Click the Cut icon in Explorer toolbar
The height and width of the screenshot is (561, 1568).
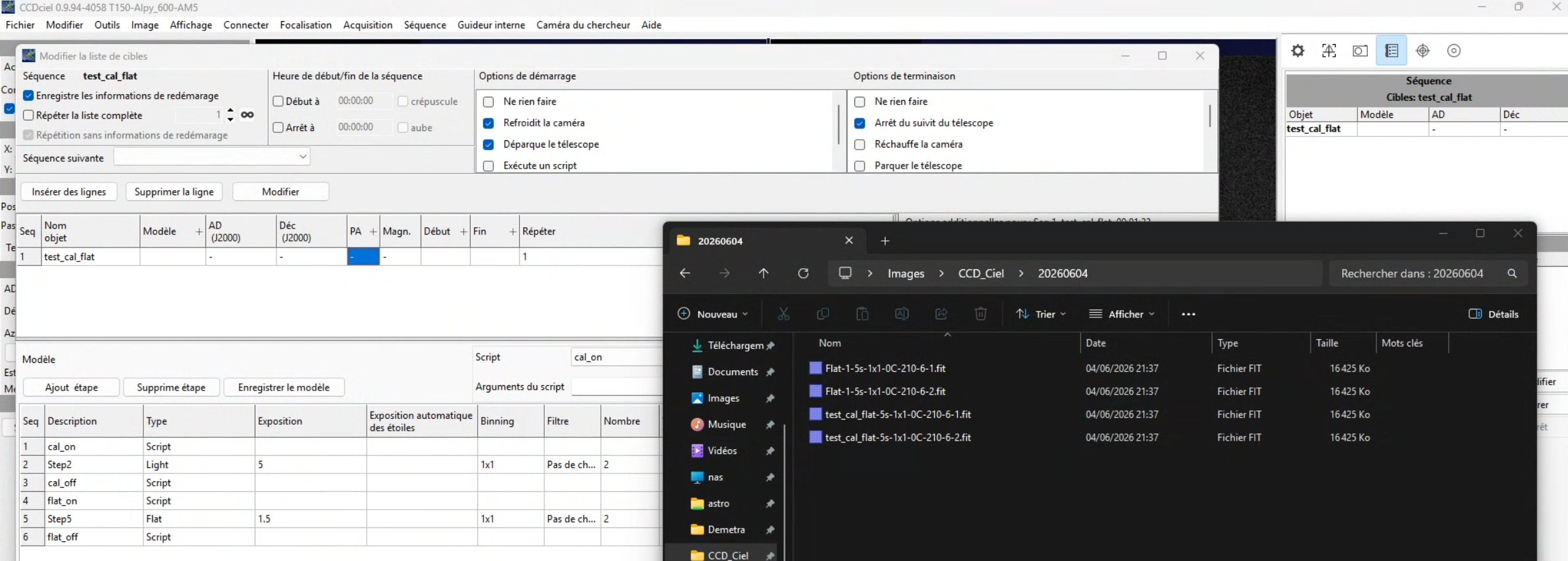783,314
